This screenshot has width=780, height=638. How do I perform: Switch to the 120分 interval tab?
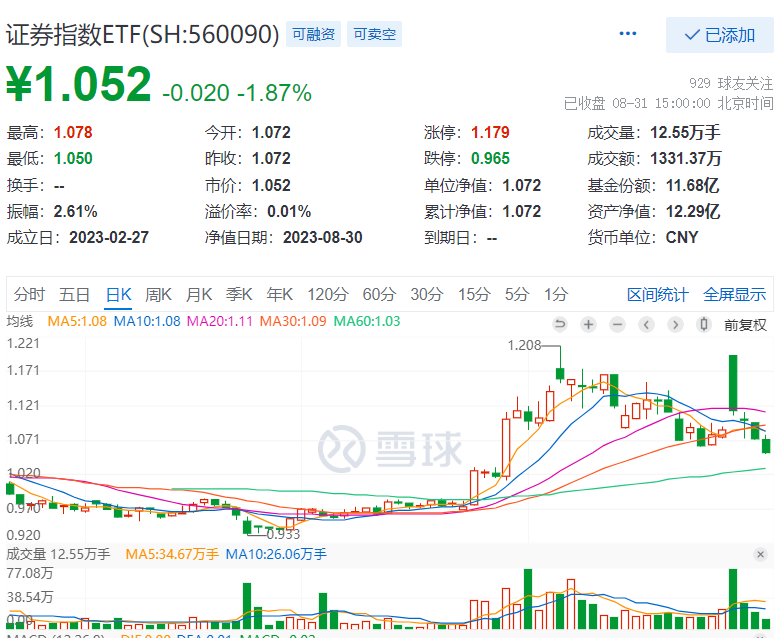(x=327, y=294)
